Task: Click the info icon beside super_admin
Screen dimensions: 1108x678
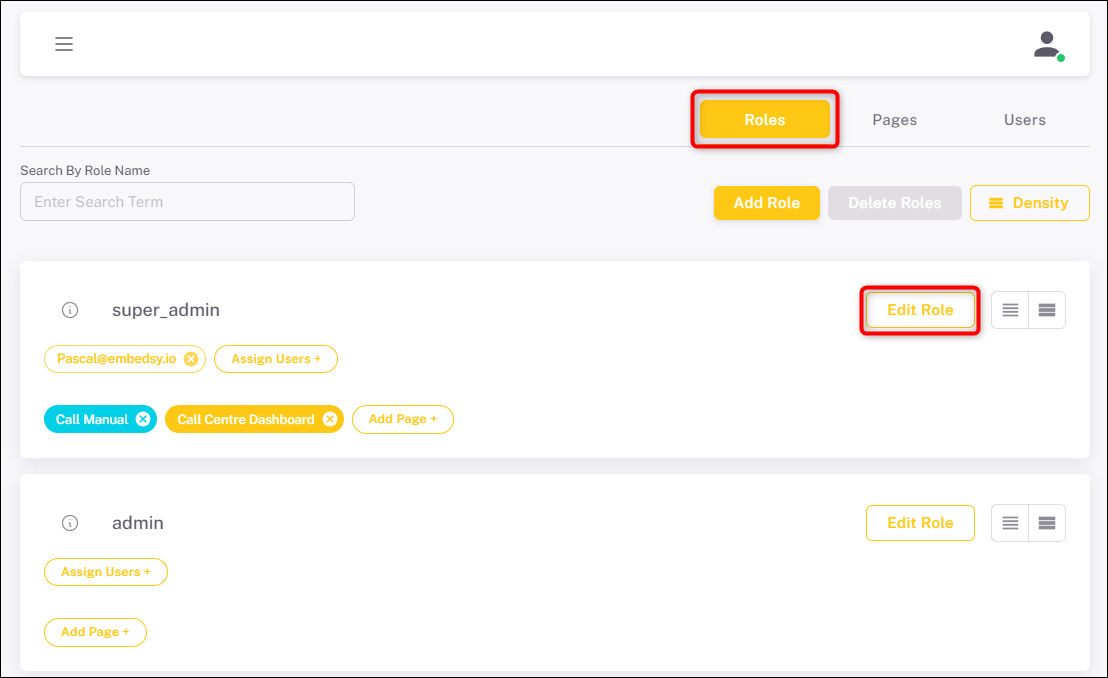Action: 70,310
